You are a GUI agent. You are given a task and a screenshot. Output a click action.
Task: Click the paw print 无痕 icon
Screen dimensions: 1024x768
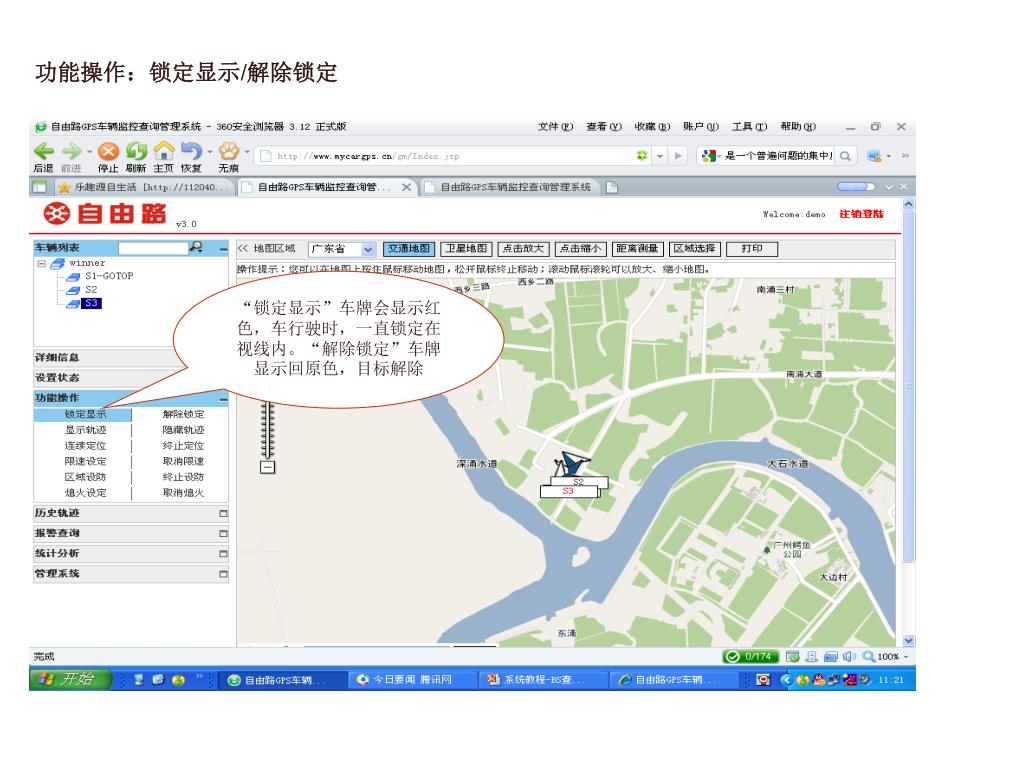click(x=229, y=154)
